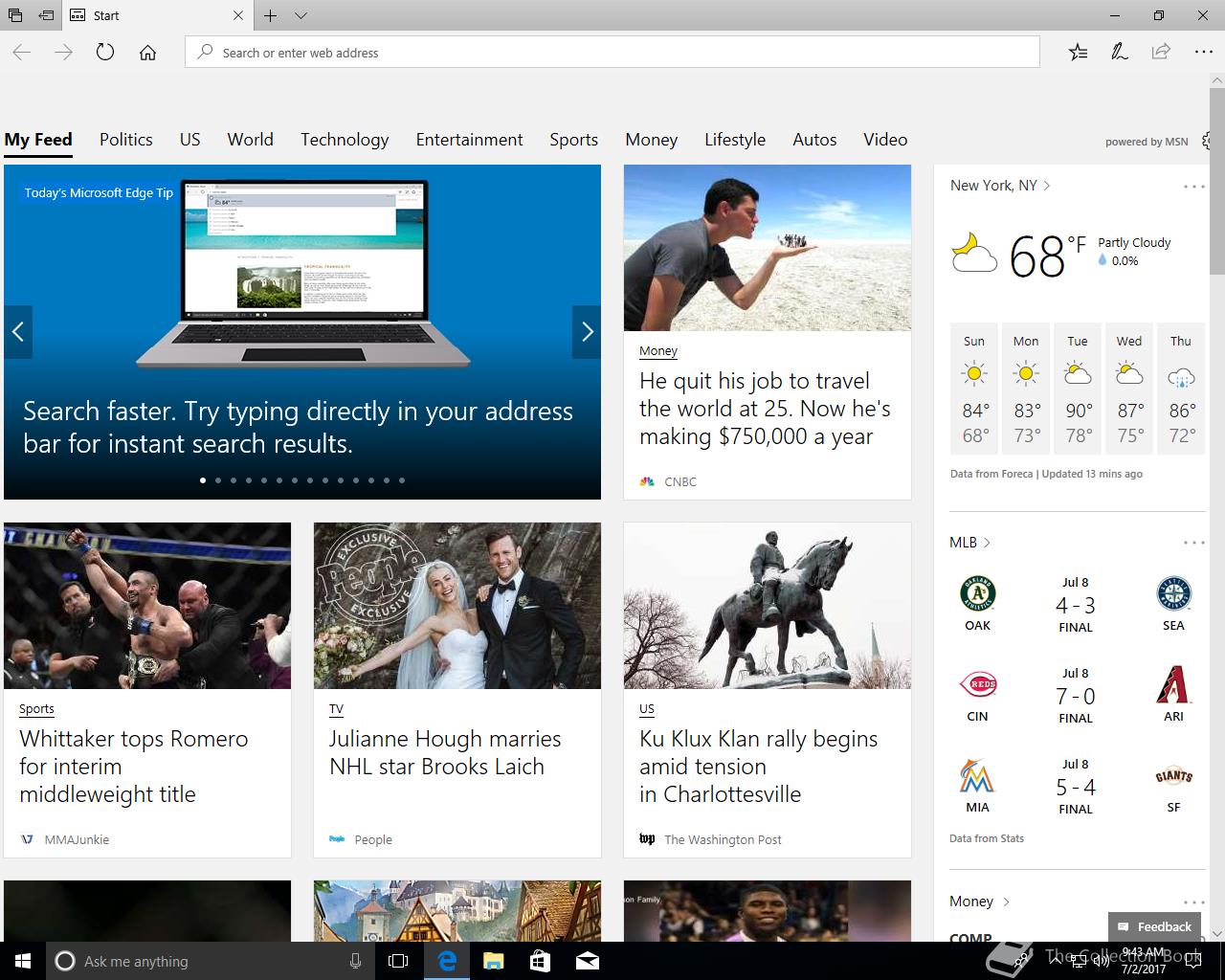Open the set-aside tabs icon
Screen dimensions: 1225x980
(x=14, y=15)
